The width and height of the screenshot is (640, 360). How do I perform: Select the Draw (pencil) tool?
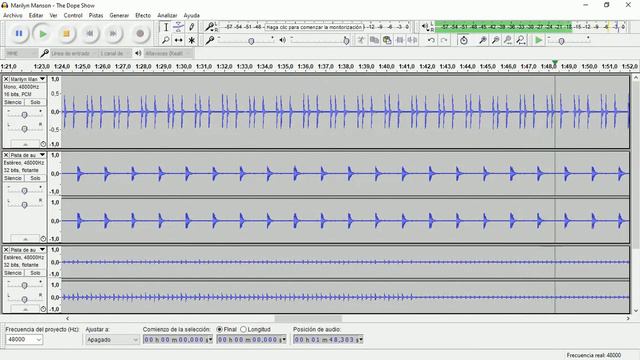pos(191,27)
